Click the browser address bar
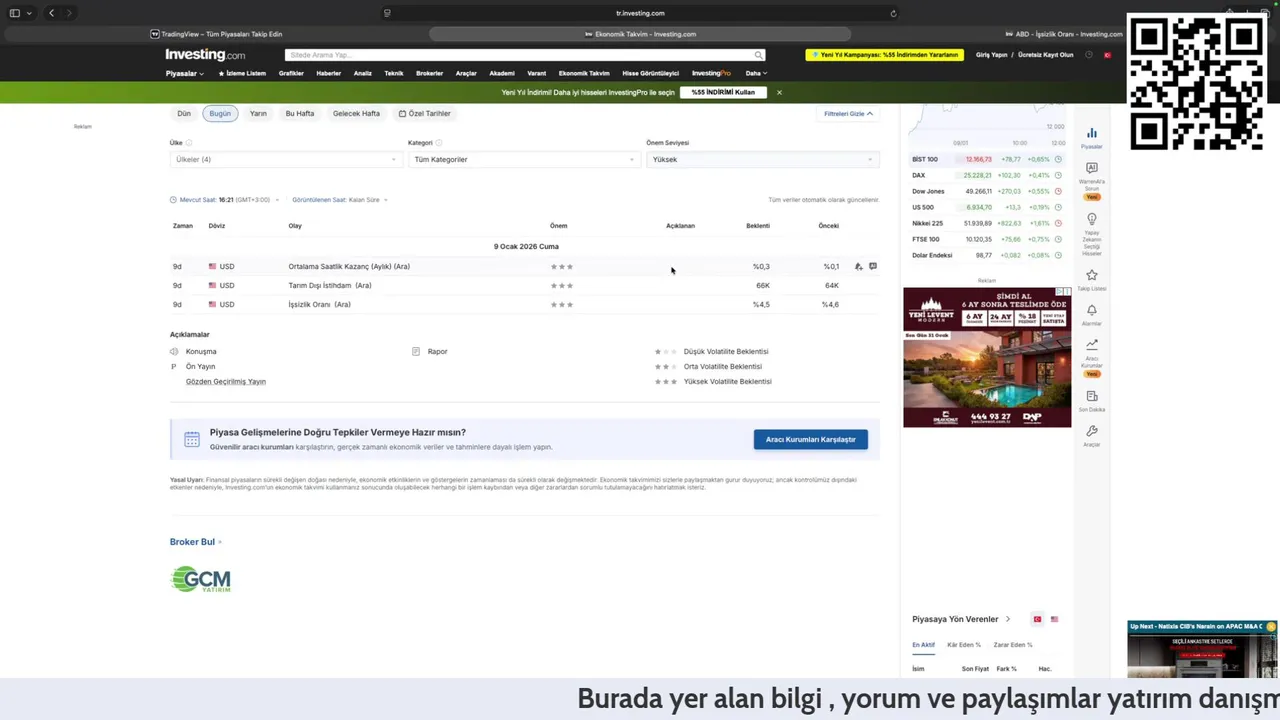 [640, 13]
